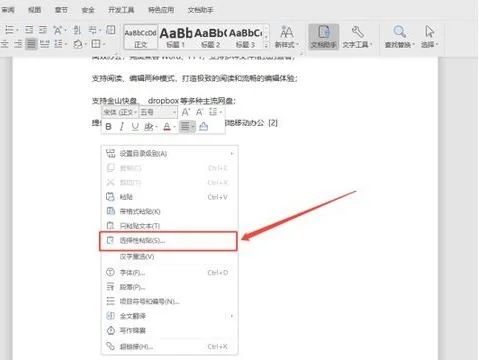
Task: Click the 查找替换 magnifier icon
Action: coord(399,32)
